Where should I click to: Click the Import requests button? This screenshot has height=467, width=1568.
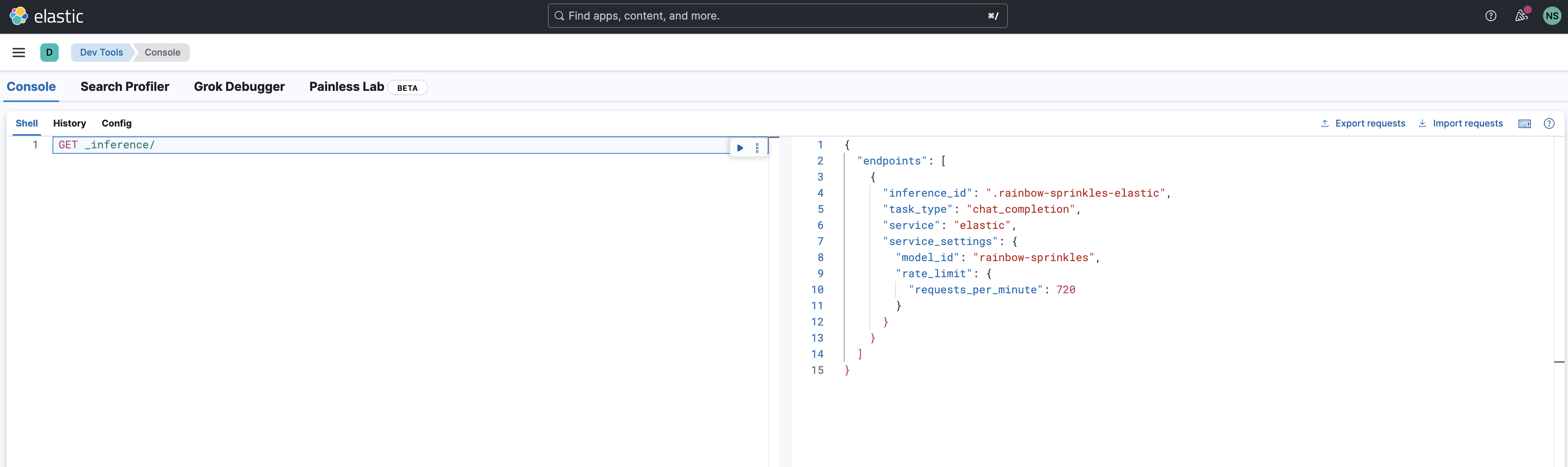[1460, 123]
